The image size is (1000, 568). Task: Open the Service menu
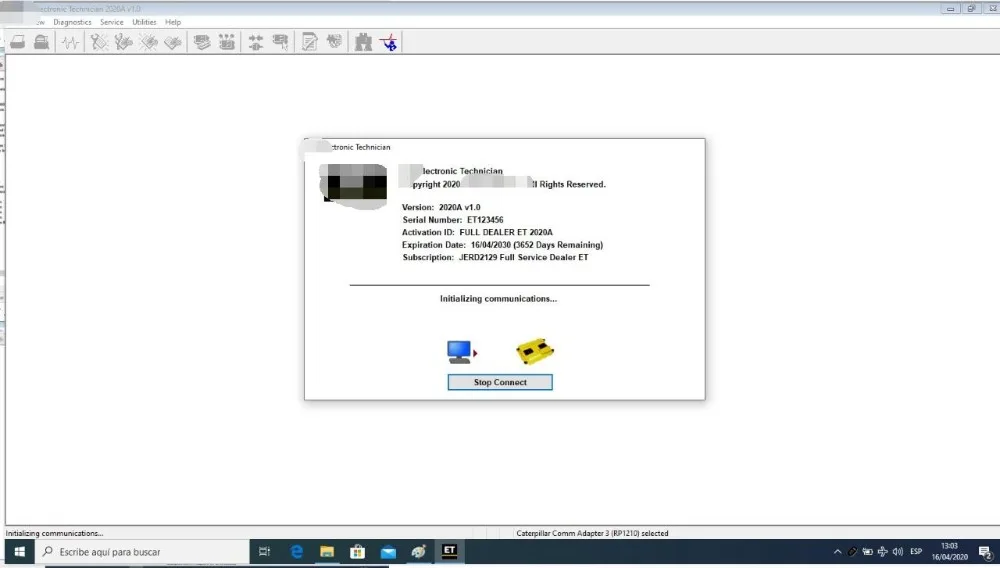112,22
